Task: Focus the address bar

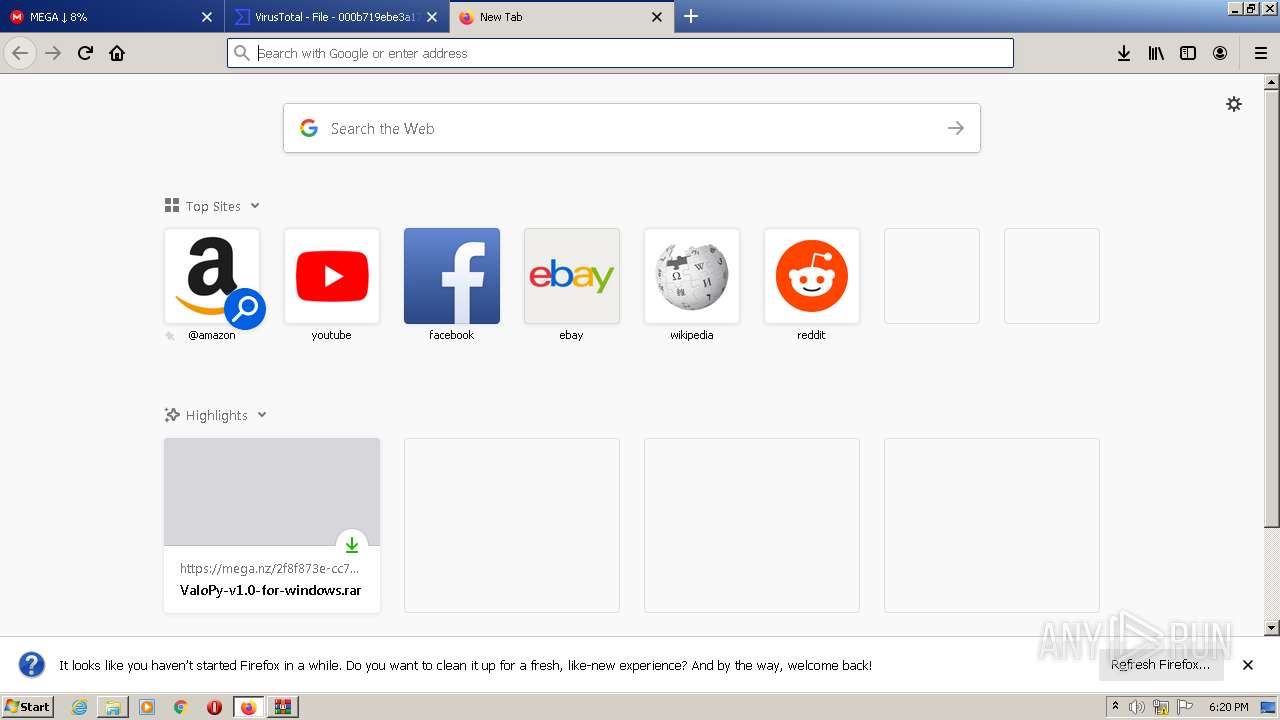Action: pos(620,53)
